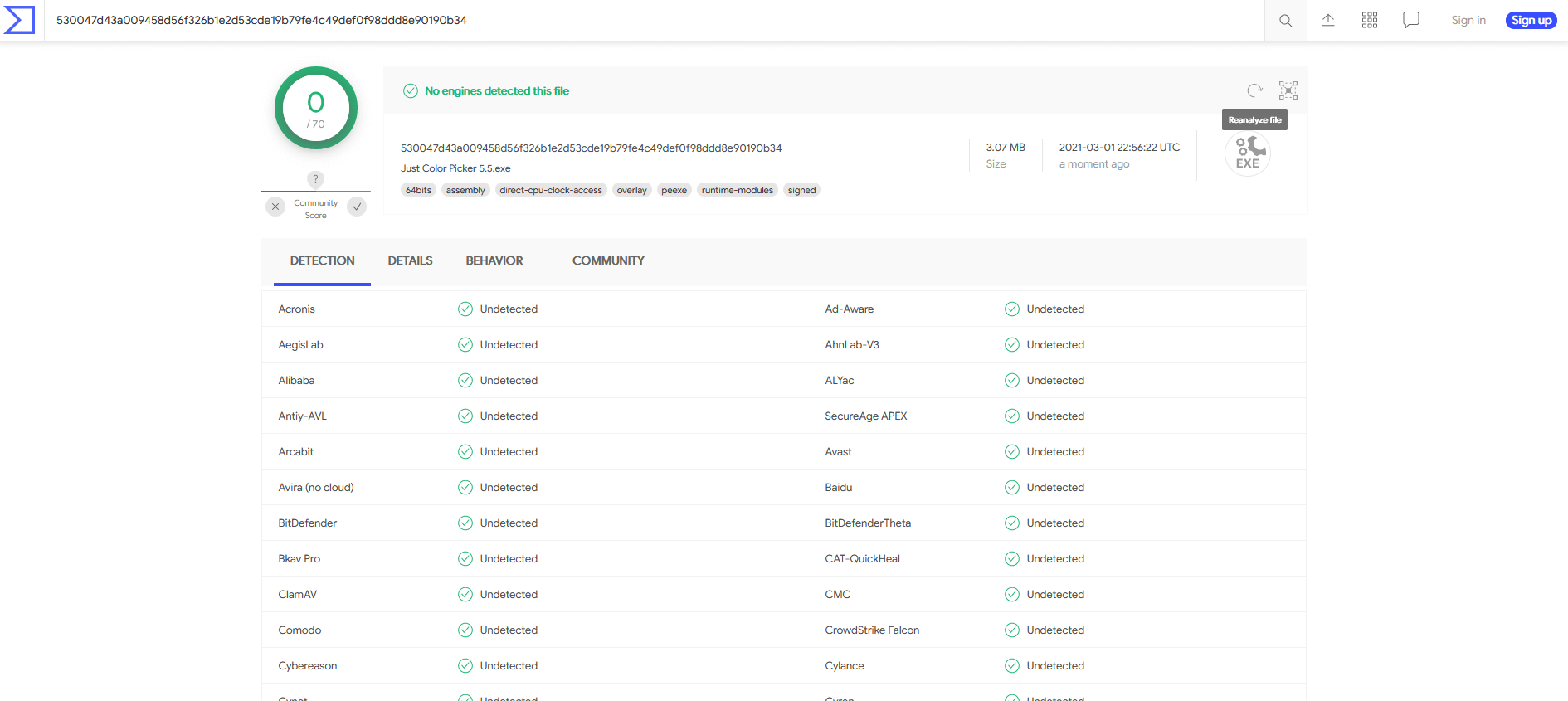
Task: Focus the hash search input field
Action: click(654, 20)
